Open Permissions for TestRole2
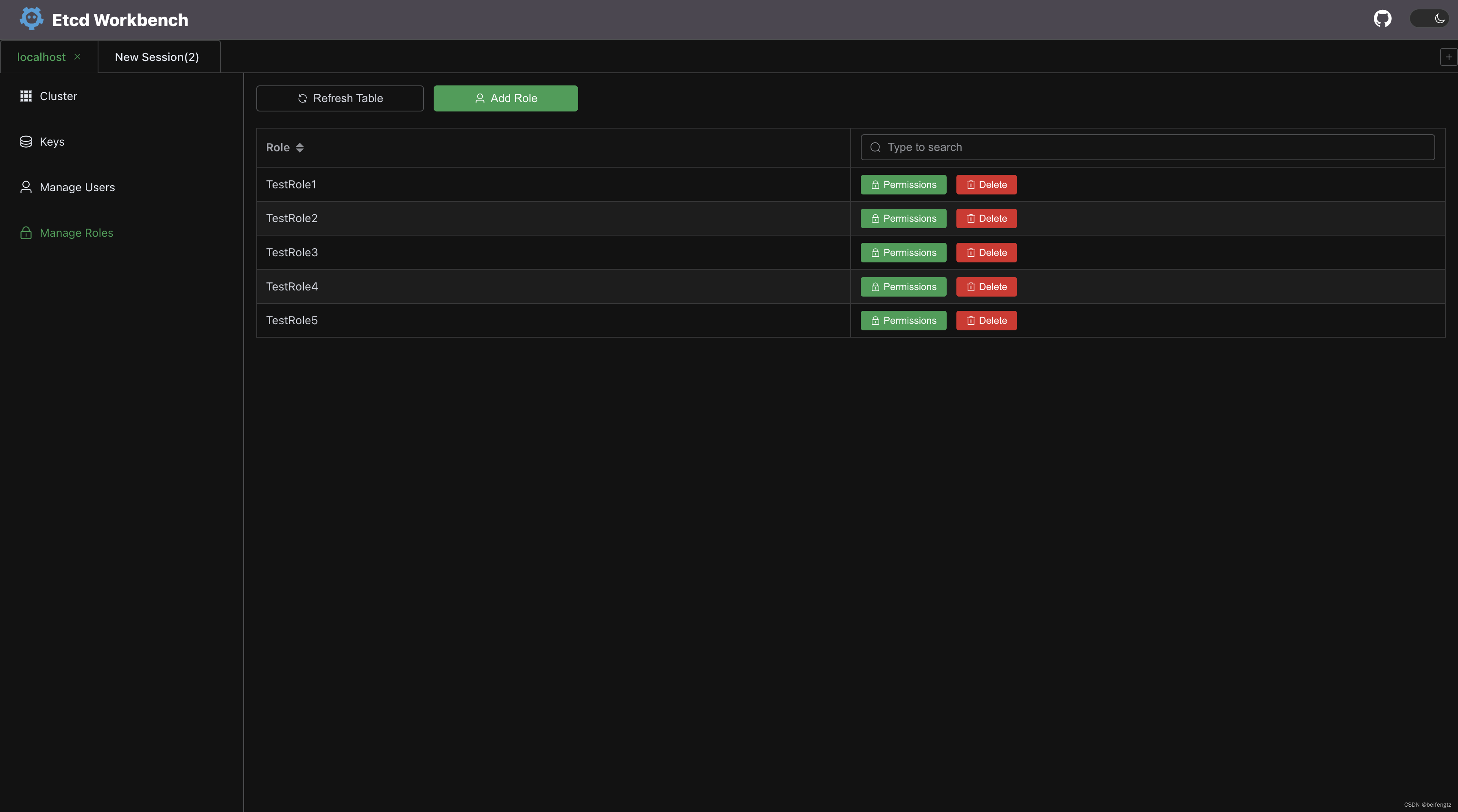The image size is (1458, 812). (904, 218)
